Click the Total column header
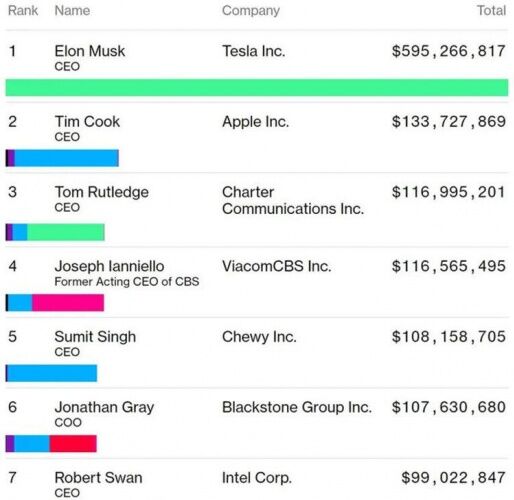Image resolution: width=514 pixels, height=500 pixels. 492,11
